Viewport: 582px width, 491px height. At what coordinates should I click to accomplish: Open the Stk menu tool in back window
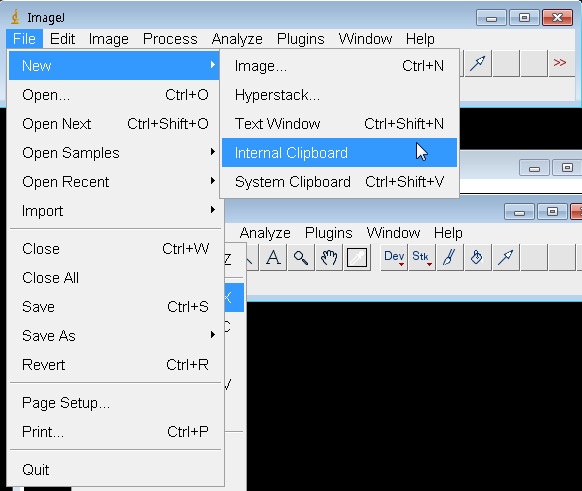point(422,257)
